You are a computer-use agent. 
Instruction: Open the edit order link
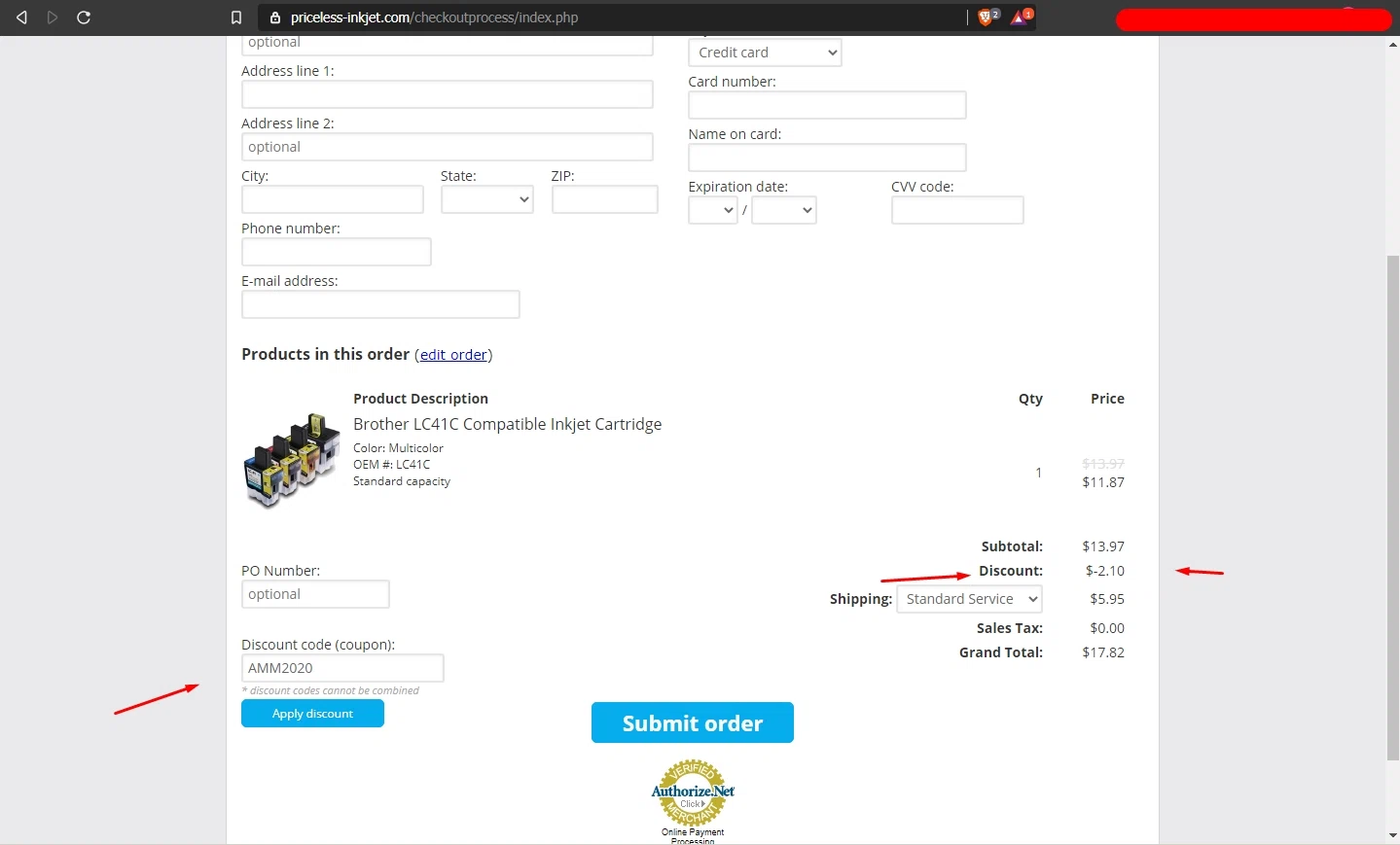click(x=453, y=355)
